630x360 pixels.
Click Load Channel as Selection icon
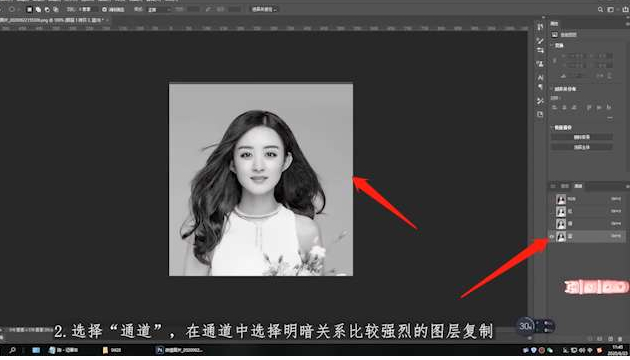click(590, 339)
